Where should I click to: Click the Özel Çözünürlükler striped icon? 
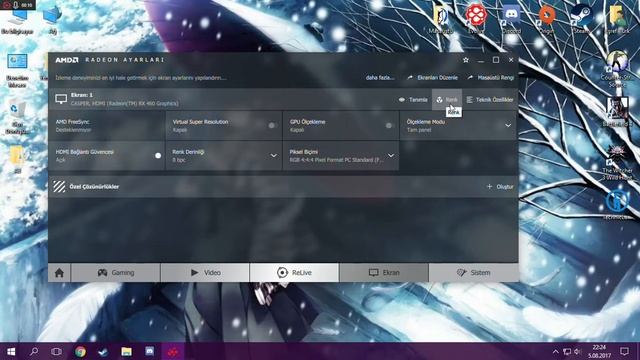pyautogui.click(x=59, y=187)
